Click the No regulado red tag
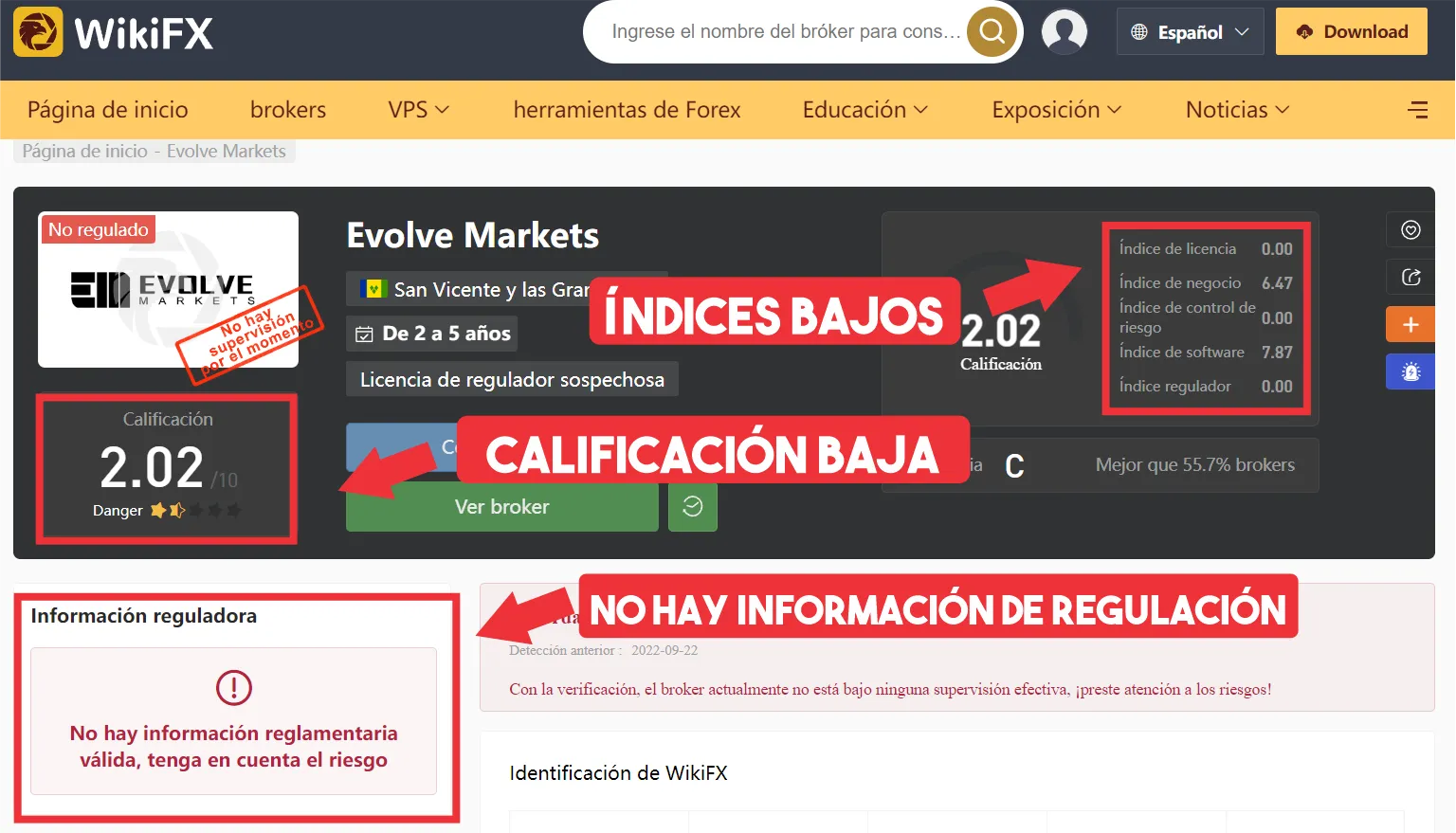Viewport: 1456px width, 833px height. click(98, 230)
